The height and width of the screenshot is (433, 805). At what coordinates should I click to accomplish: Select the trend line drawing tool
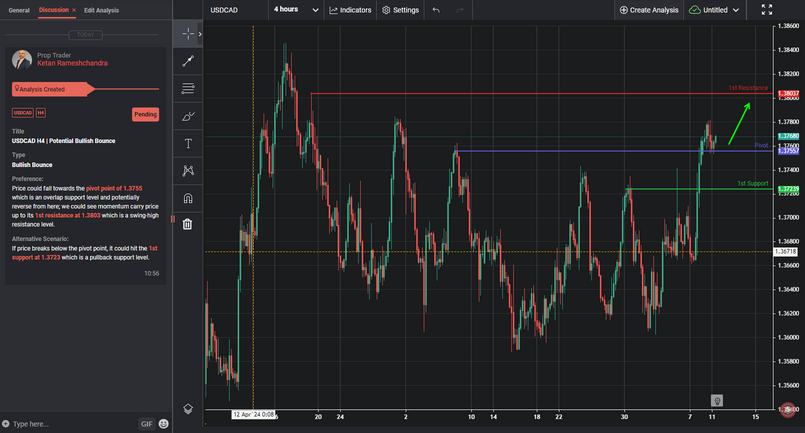click(x=188, y=61)
